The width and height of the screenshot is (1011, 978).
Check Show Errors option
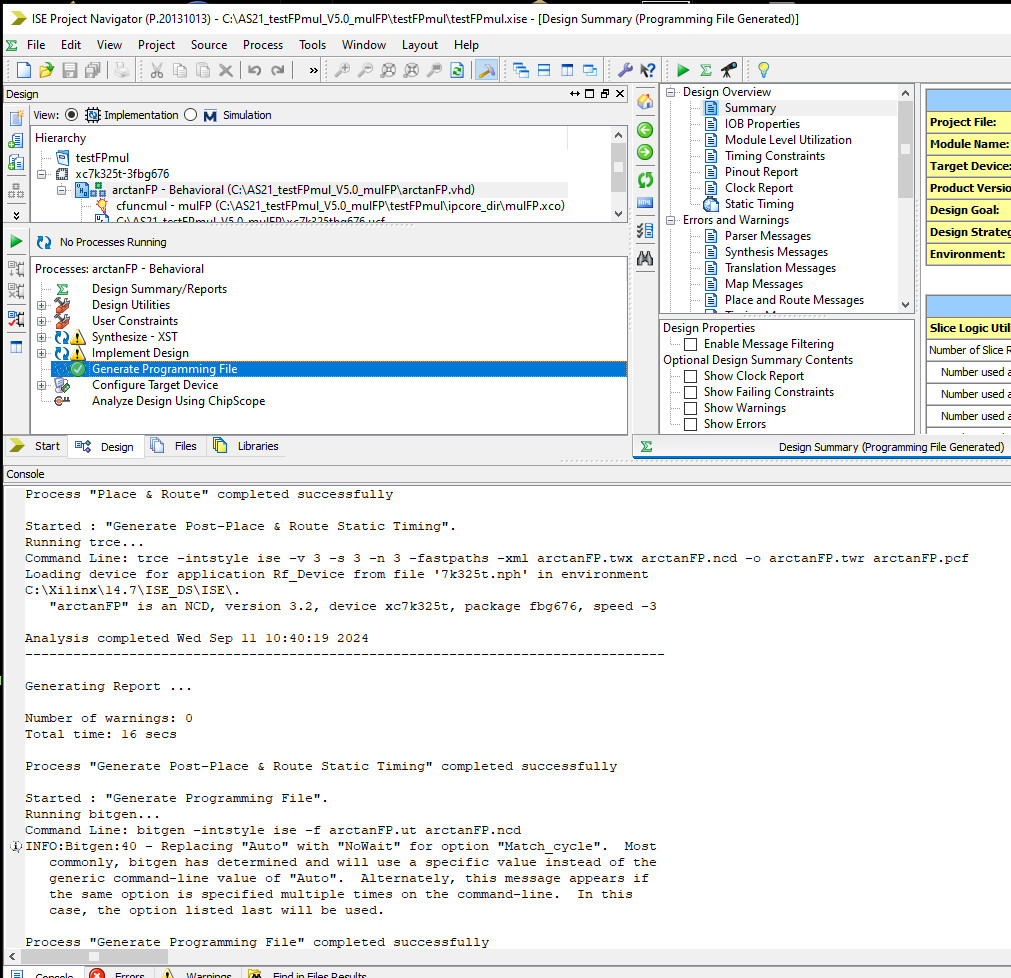(691, 424)
